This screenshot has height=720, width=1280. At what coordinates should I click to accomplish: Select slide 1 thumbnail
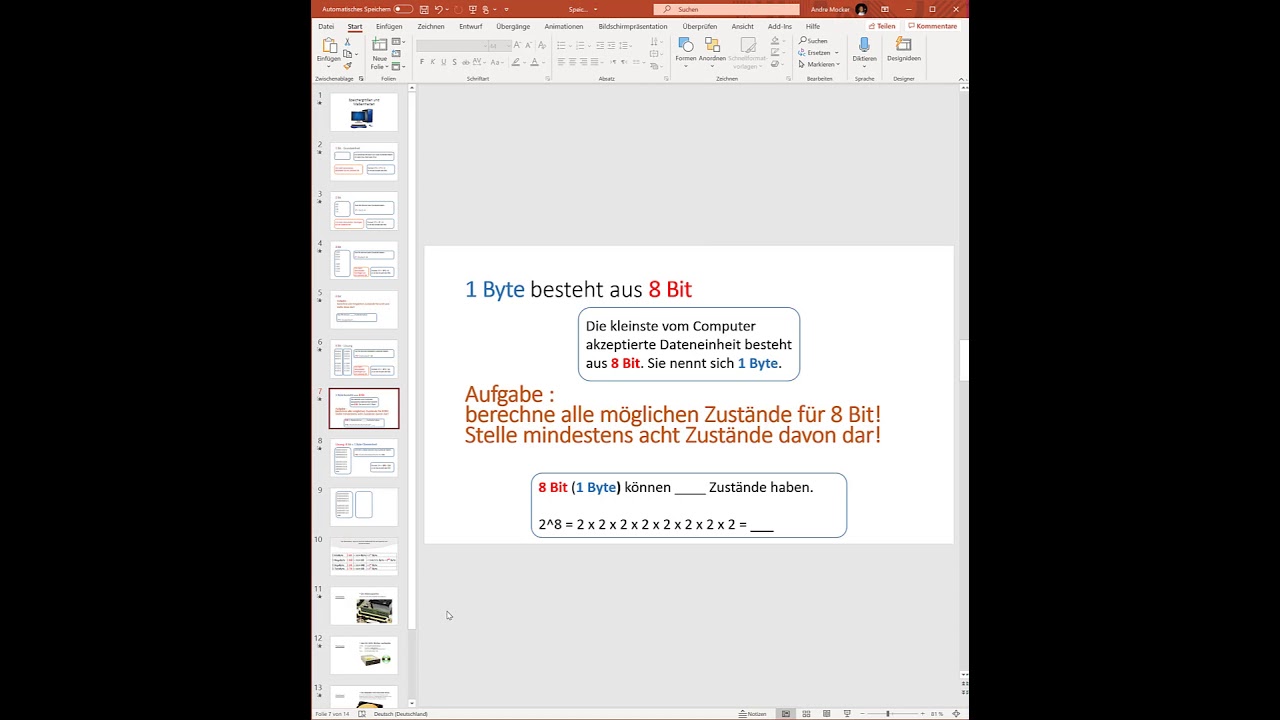[x=364, y=112]
